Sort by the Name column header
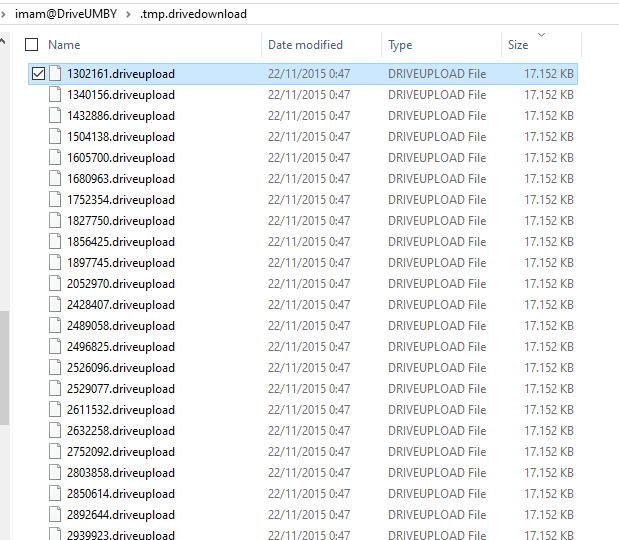 [64, 45]
